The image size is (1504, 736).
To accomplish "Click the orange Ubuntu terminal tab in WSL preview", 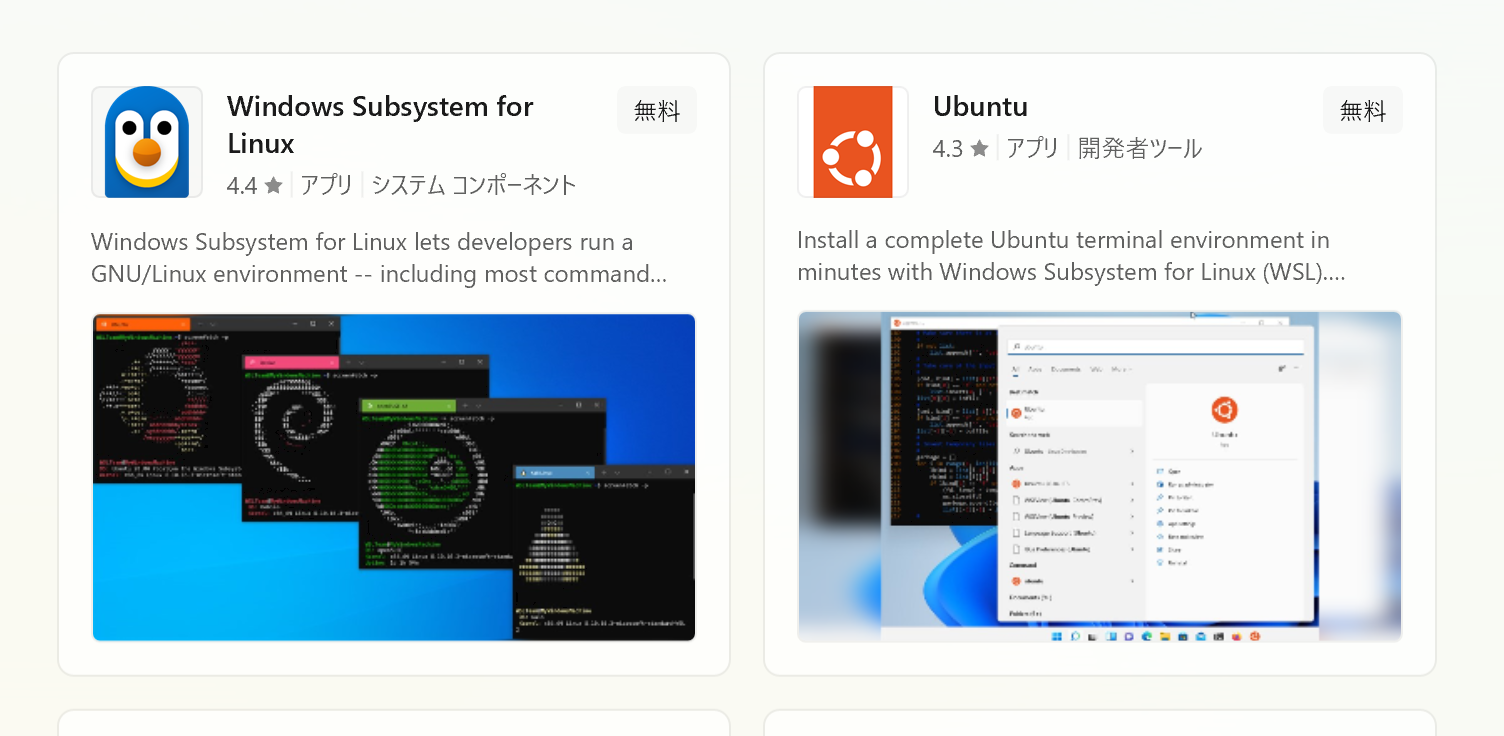I will (141, 324).
